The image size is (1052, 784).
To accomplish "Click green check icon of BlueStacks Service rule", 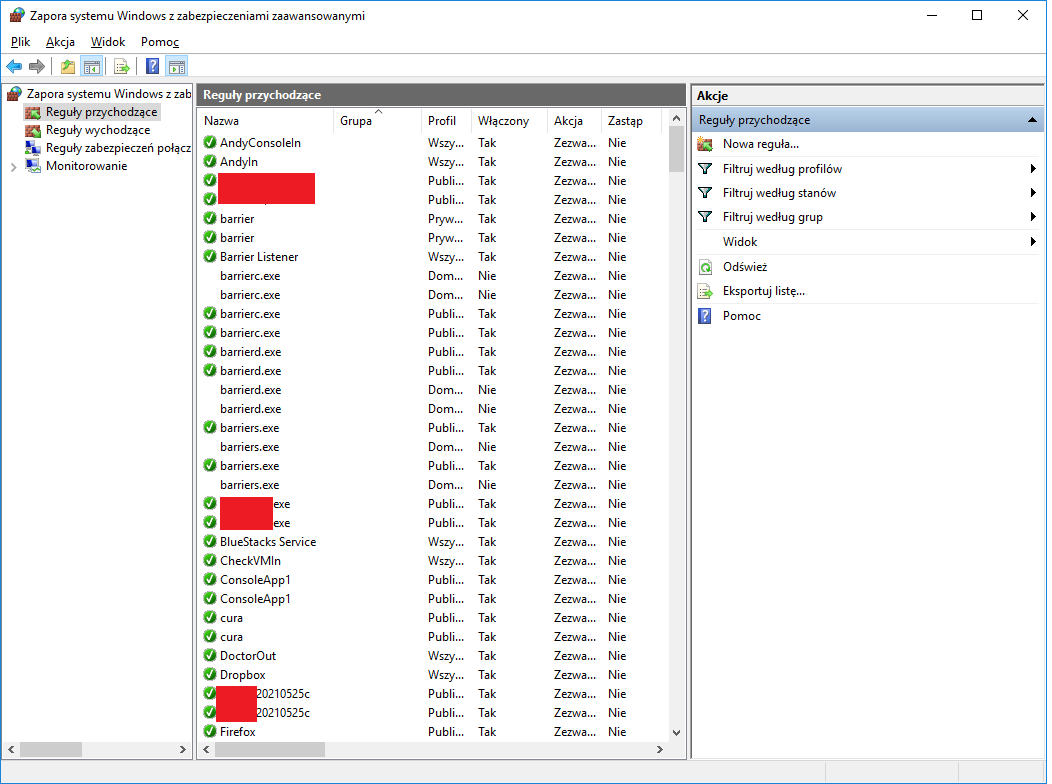I will coord(210,541).
